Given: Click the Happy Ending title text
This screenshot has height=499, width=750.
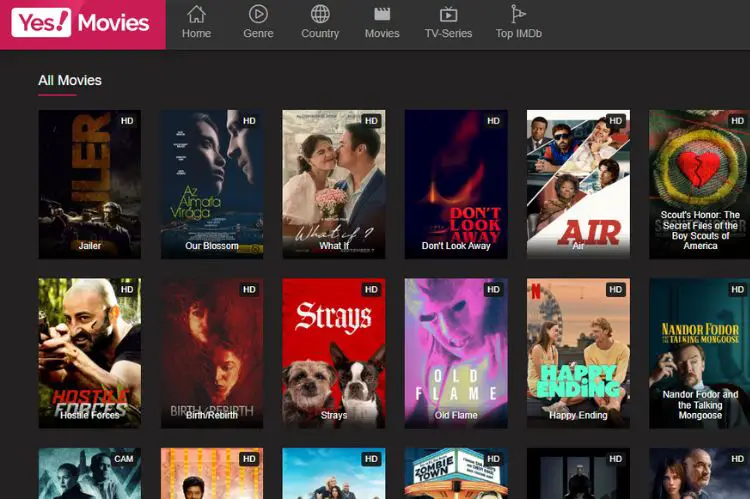Looking at the screenshot, I should (578, 415).
